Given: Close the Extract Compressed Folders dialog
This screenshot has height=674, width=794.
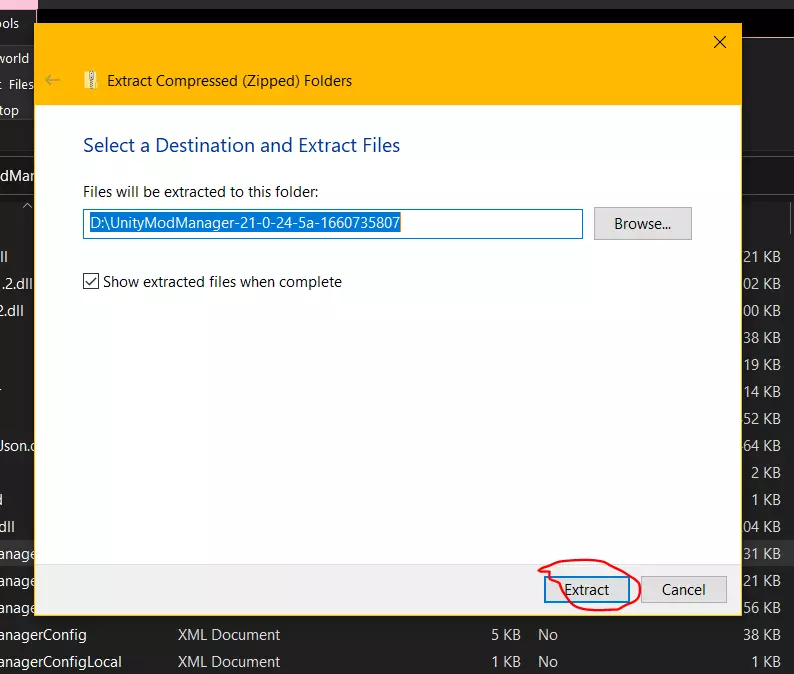Looking at the screenshot, I should tap(720, 42).
